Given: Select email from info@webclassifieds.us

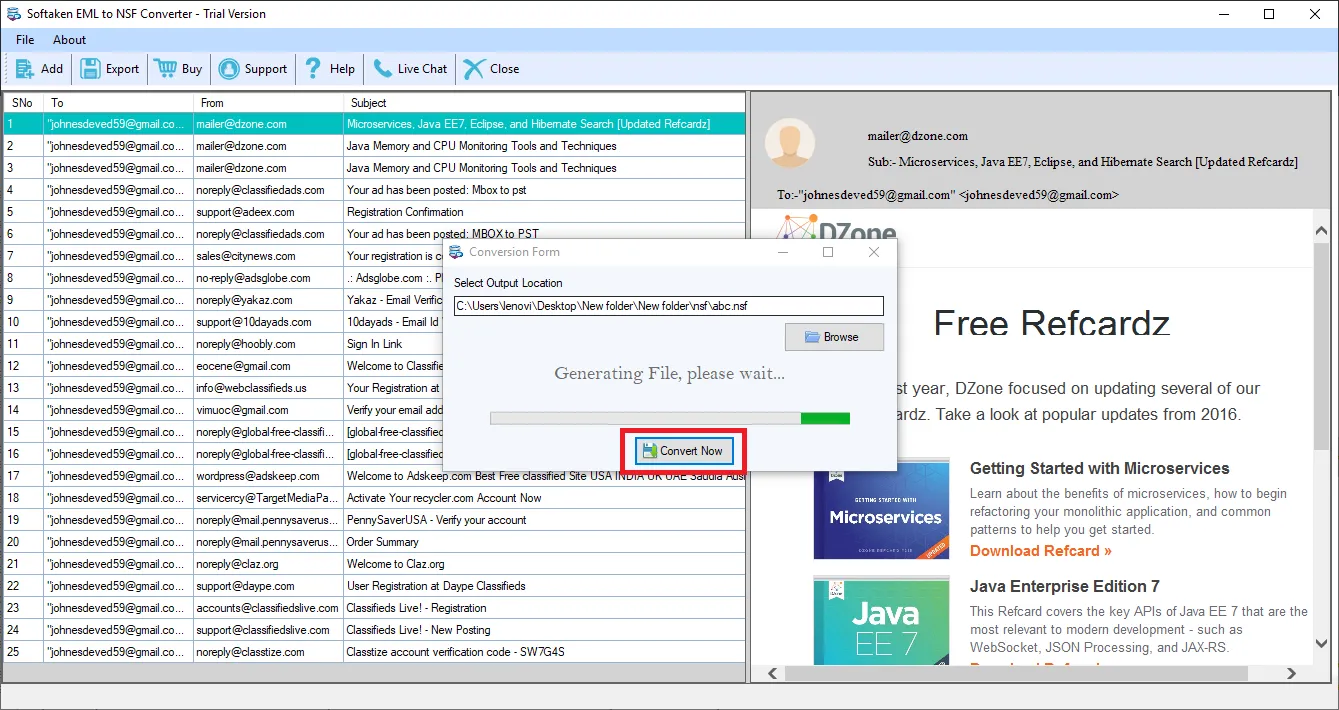Looking at the screenshot, I should 224,388.
